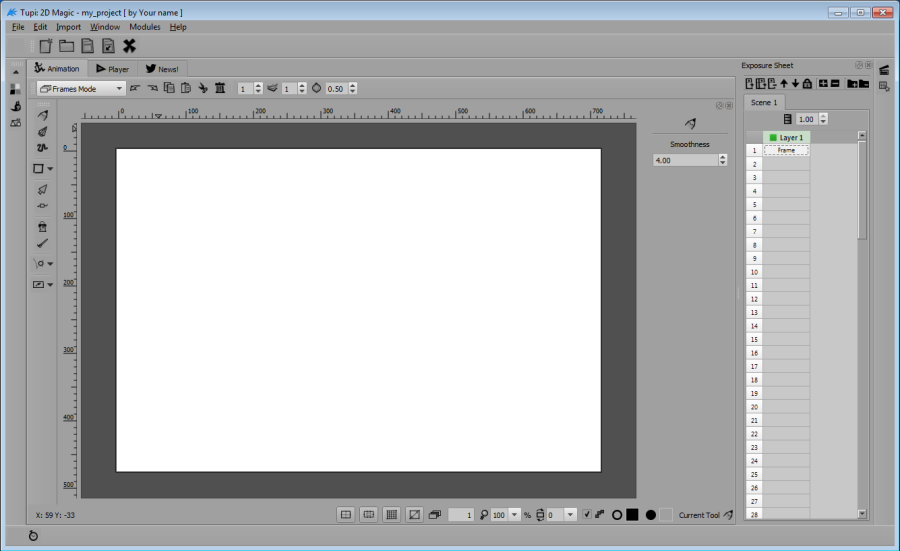Viewport: 900px width, 551px height.
Task: Move frame up with the up arrow
Action: [784, 83]
